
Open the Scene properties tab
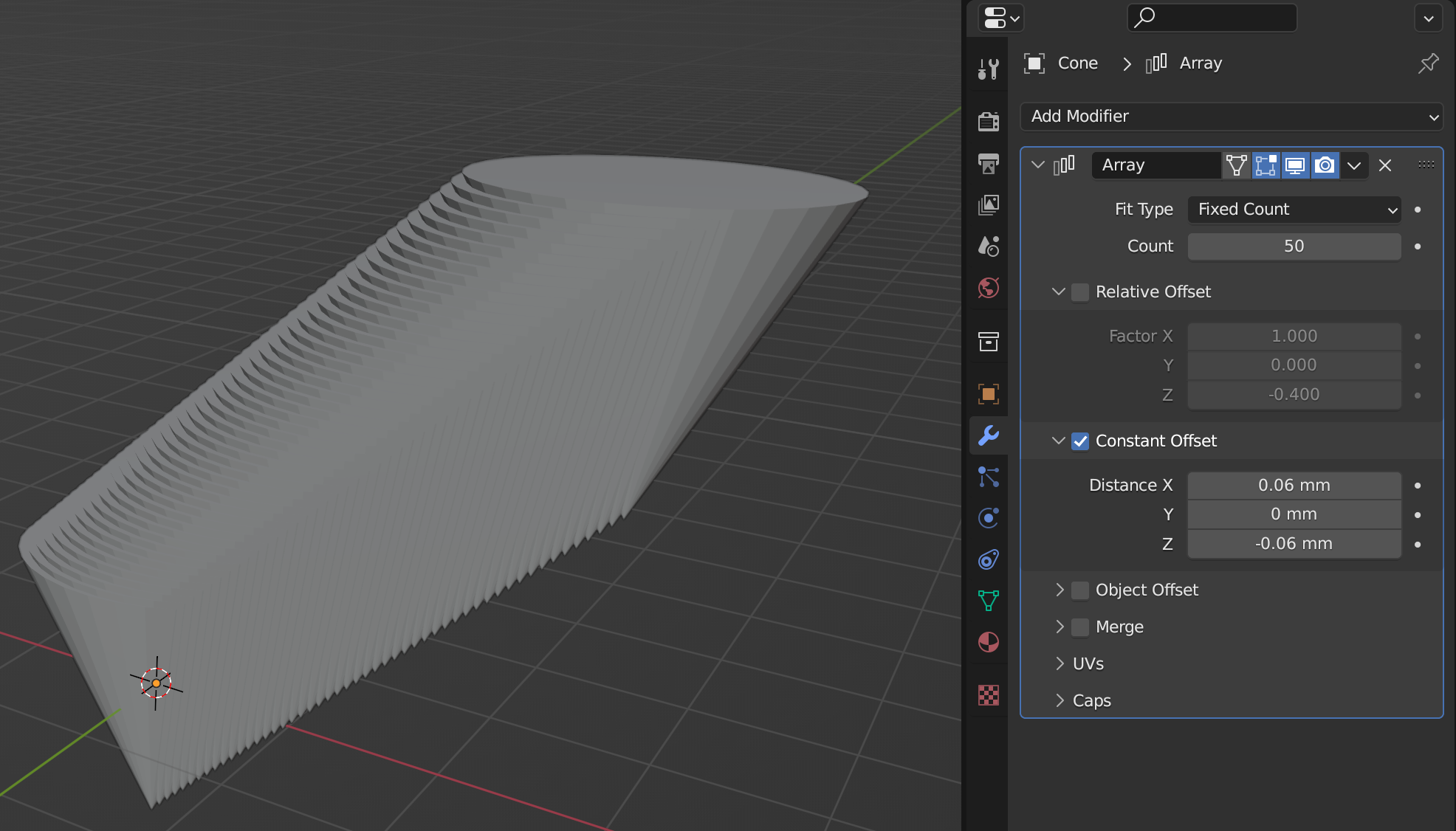(x=988, y=246)
